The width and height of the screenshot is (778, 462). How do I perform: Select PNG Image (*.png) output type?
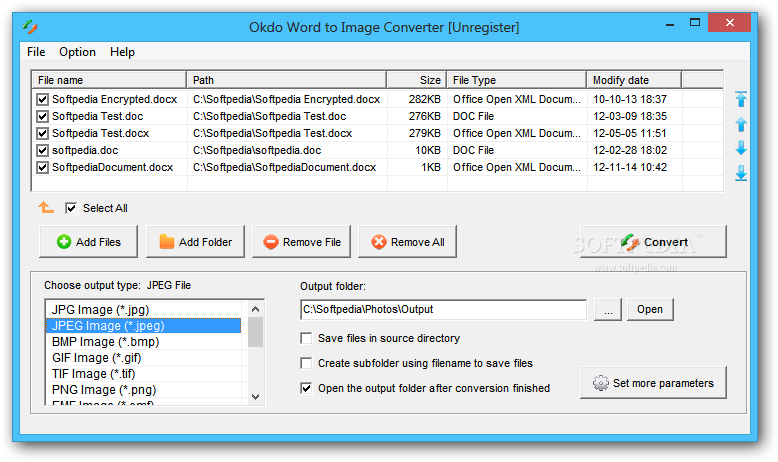(144, 390)
